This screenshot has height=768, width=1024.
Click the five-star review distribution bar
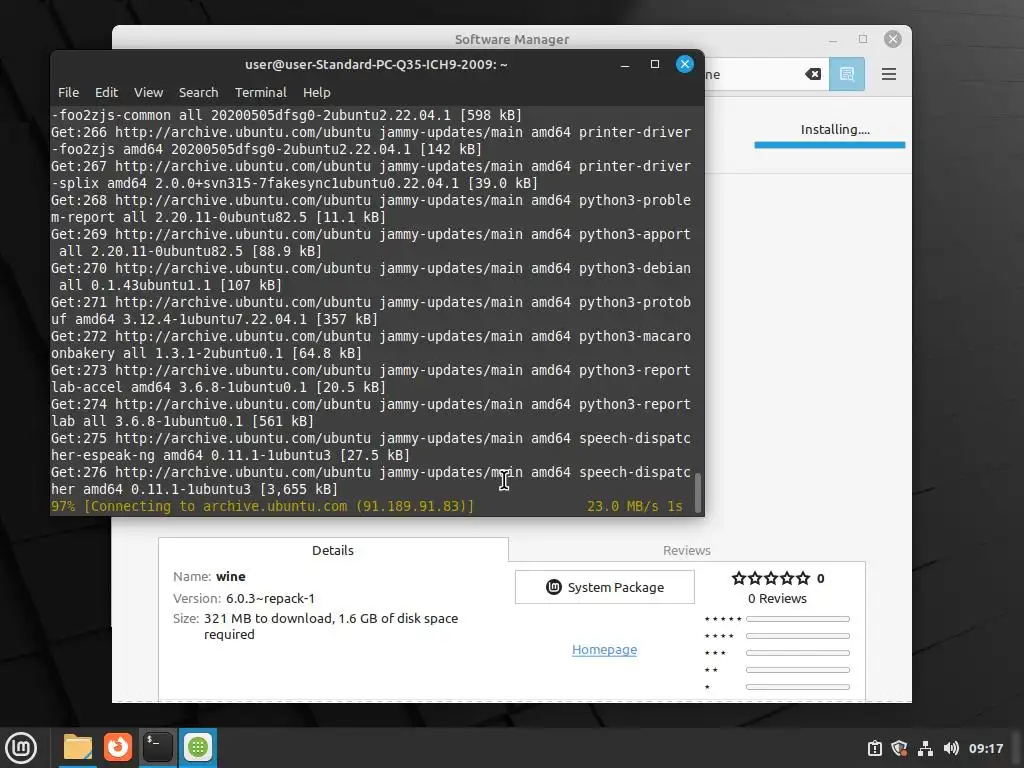point(797,618)
